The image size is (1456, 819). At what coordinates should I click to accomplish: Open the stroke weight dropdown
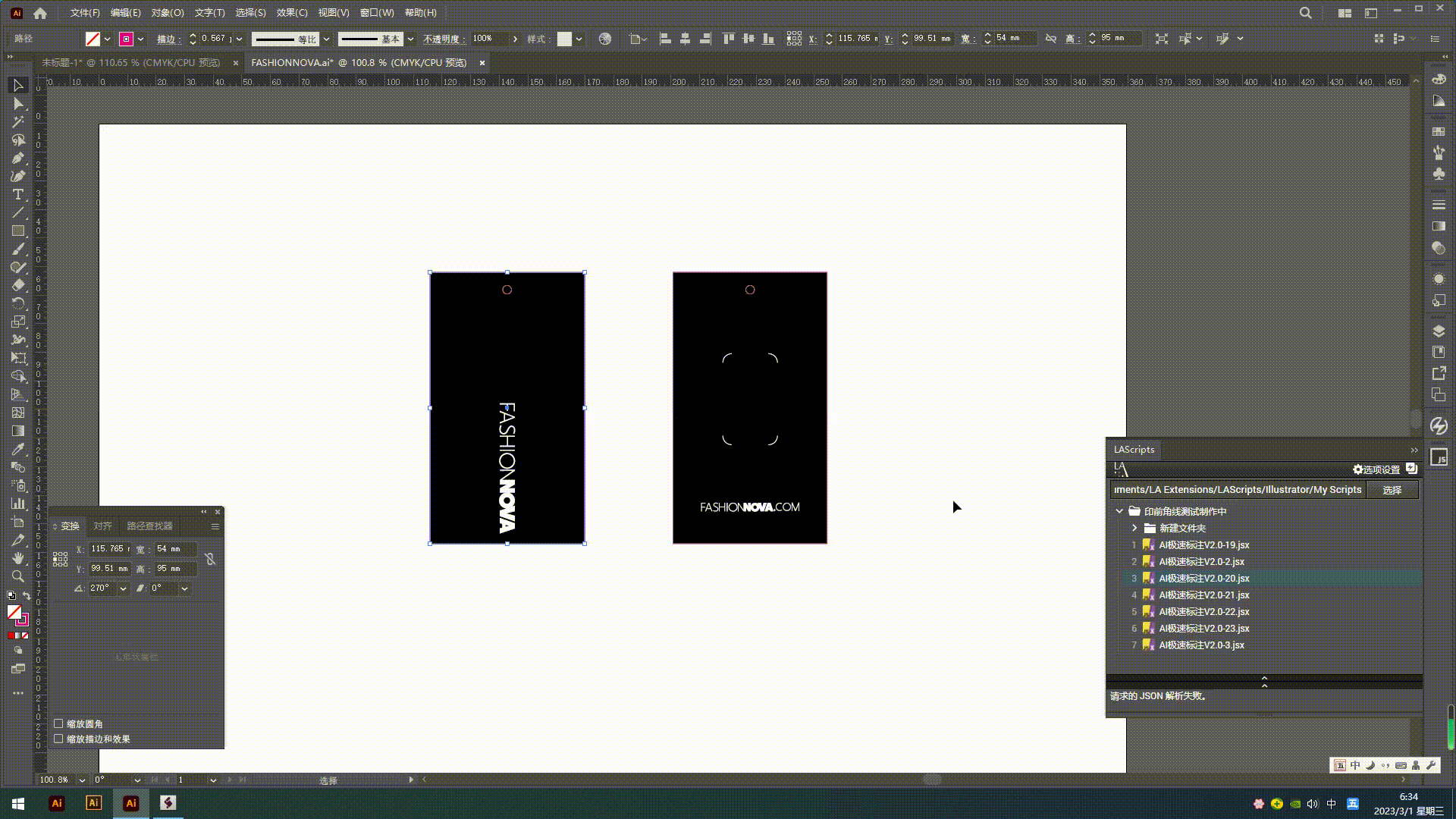pos(239,39)
